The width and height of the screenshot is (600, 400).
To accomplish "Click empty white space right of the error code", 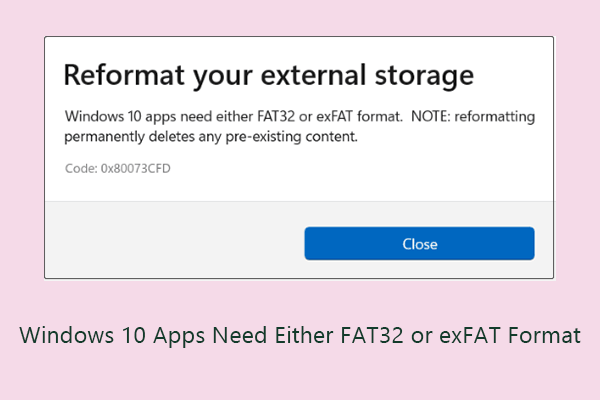I will point(350,168).
